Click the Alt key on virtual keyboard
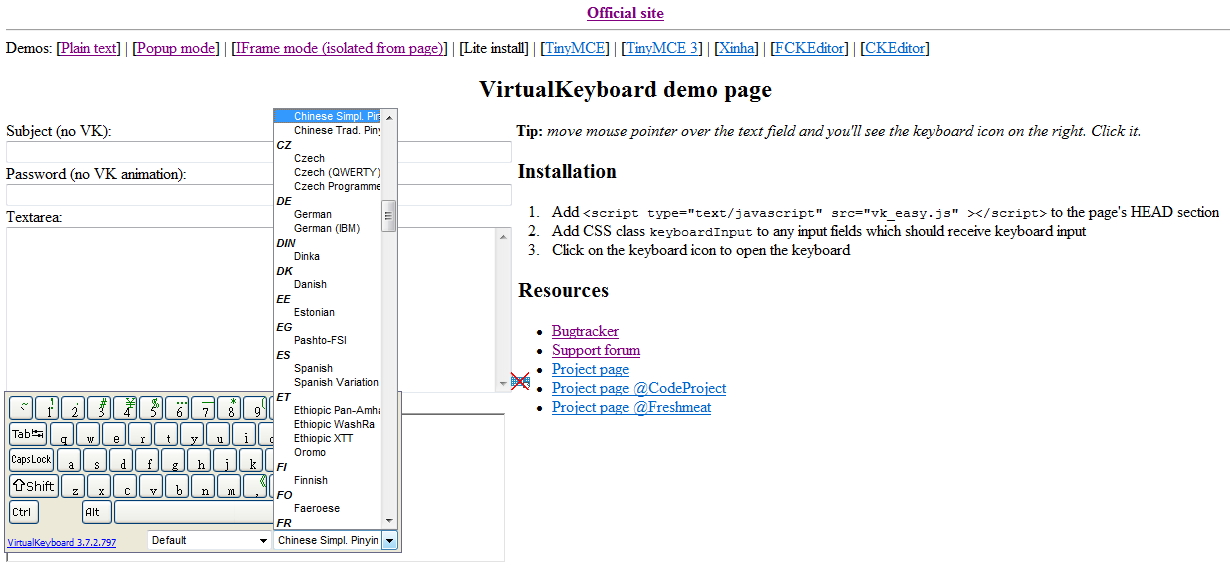Image resolution: width=1230 pixels, height=574 pixels. [x=96, y=512]
